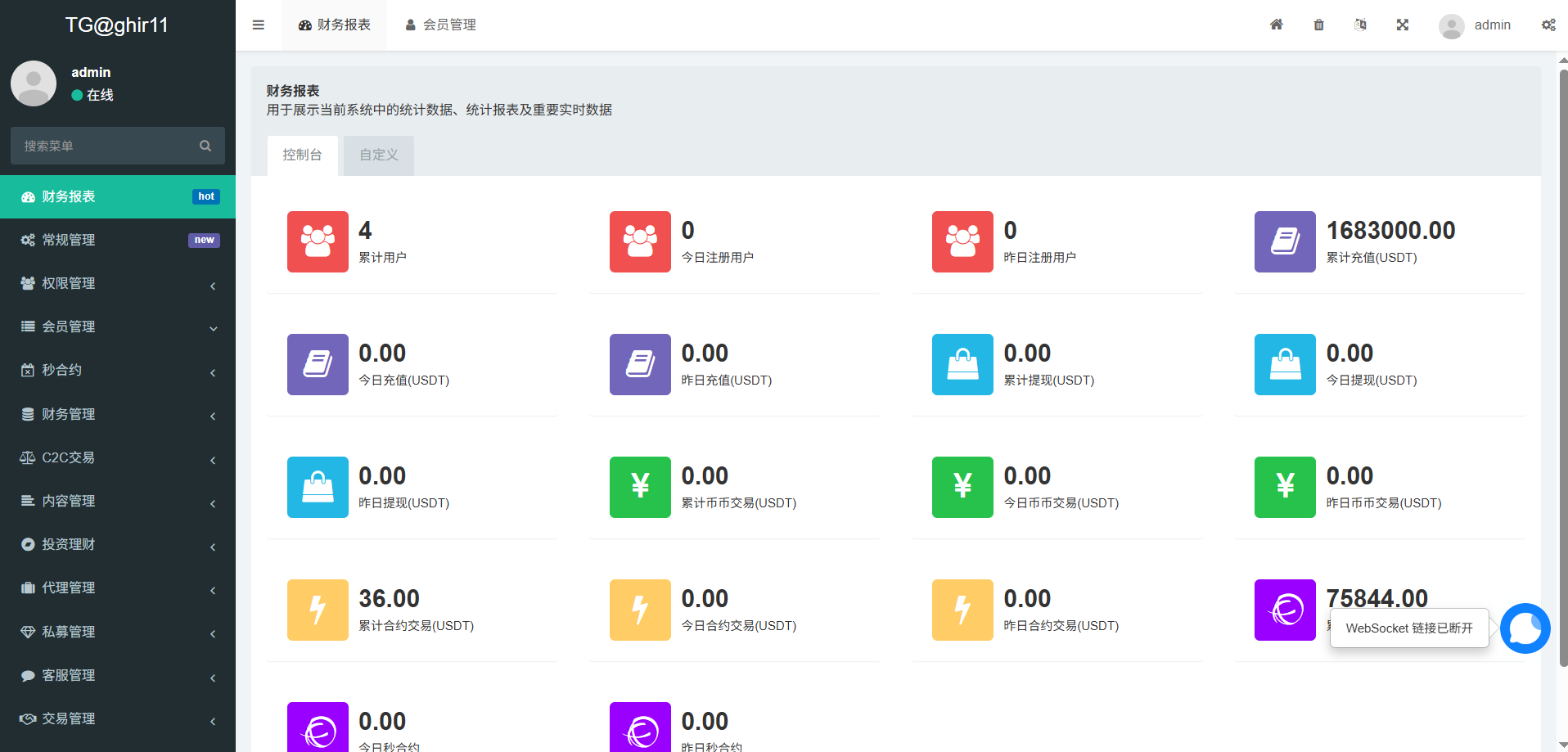Click the language switch icon in header
The height and width of the screenshot is (752, 1568).
coord(1360,25)
